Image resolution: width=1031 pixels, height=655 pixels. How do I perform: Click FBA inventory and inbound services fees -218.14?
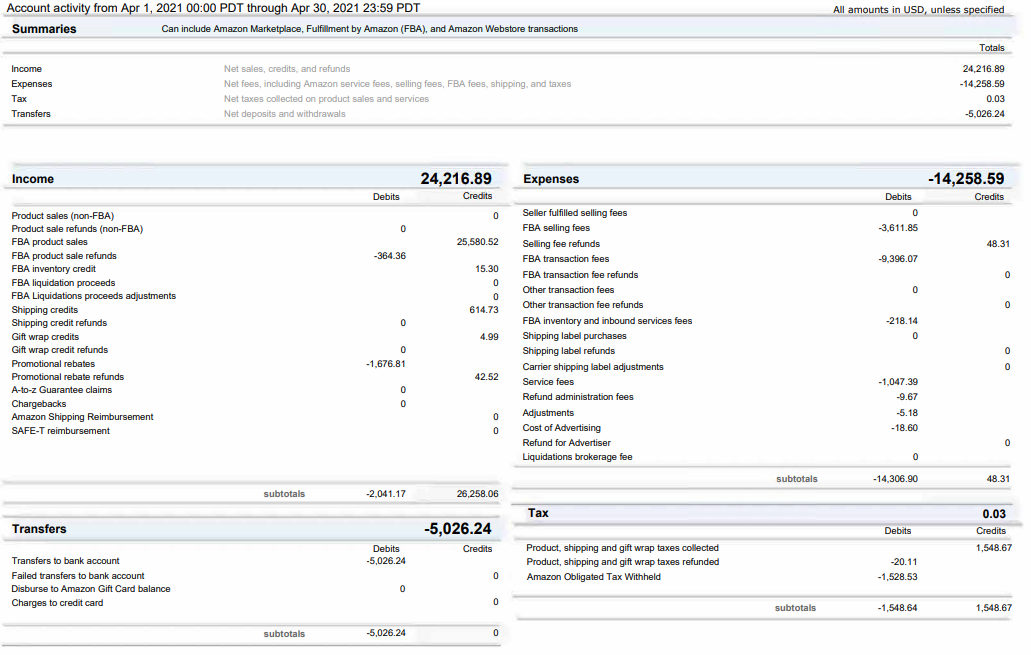coord(902,321)
